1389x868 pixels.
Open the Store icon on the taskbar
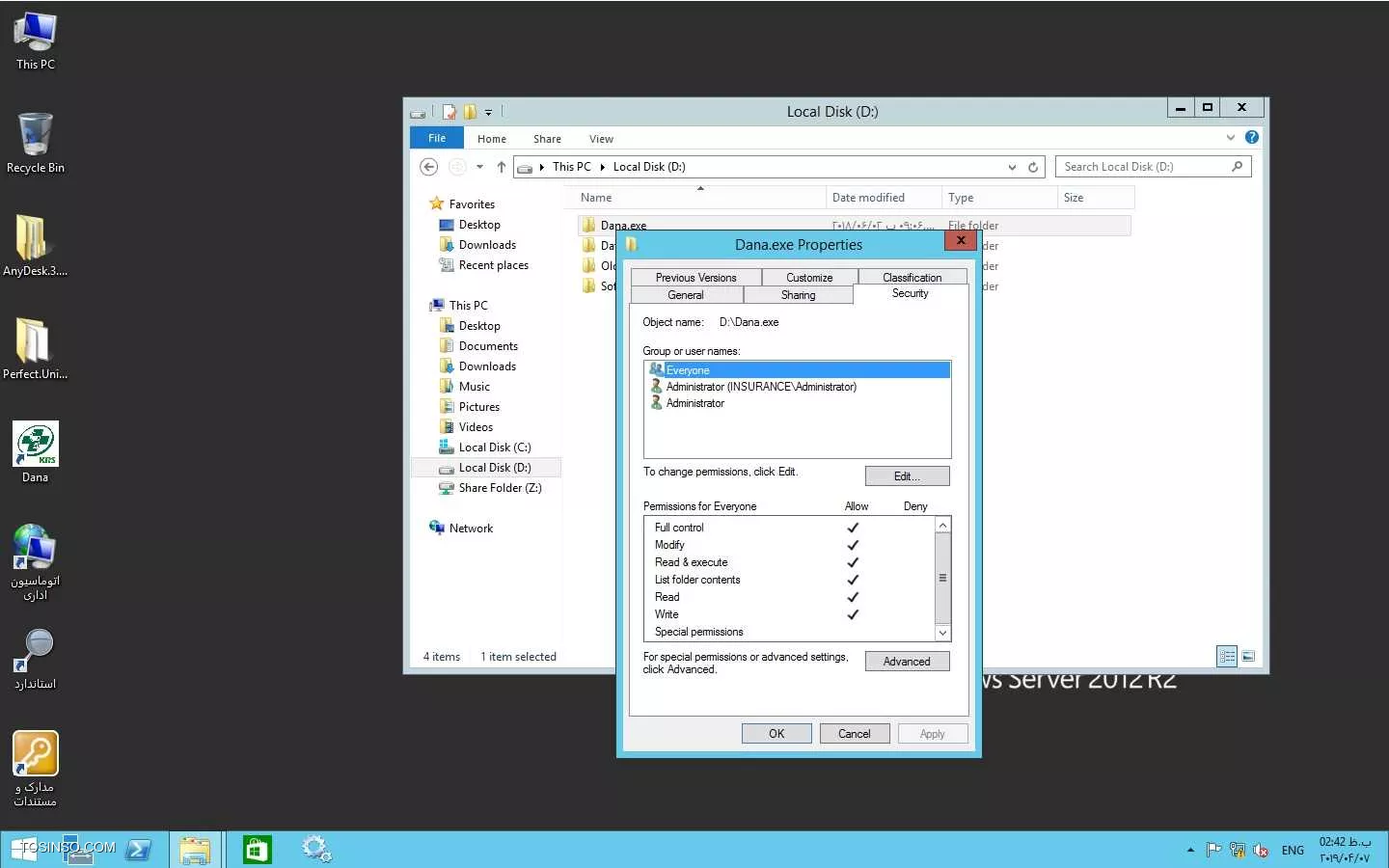[257, 850]
